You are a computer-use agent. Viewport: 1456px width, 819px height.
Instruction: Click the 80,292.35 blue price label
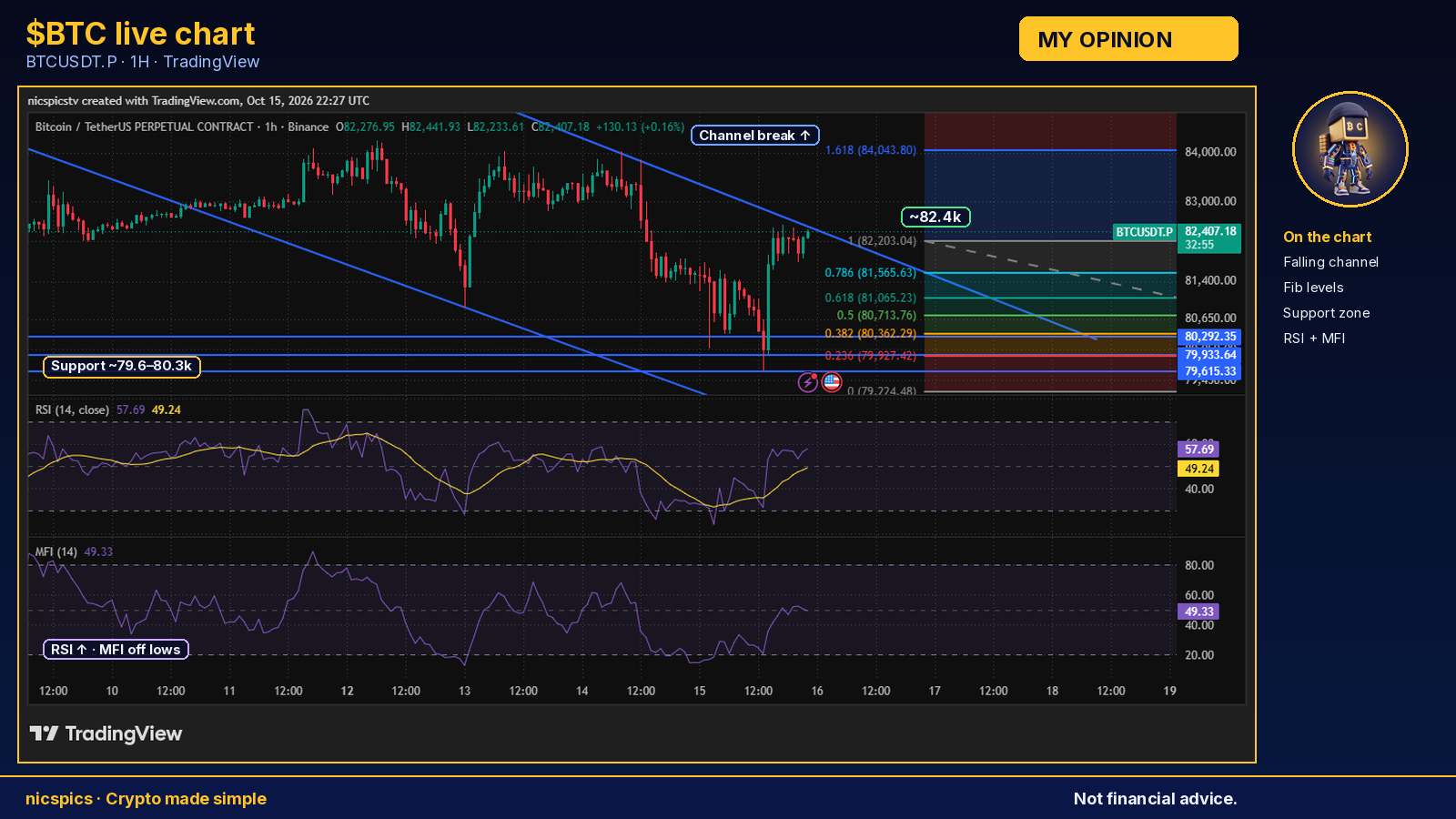1209,337
